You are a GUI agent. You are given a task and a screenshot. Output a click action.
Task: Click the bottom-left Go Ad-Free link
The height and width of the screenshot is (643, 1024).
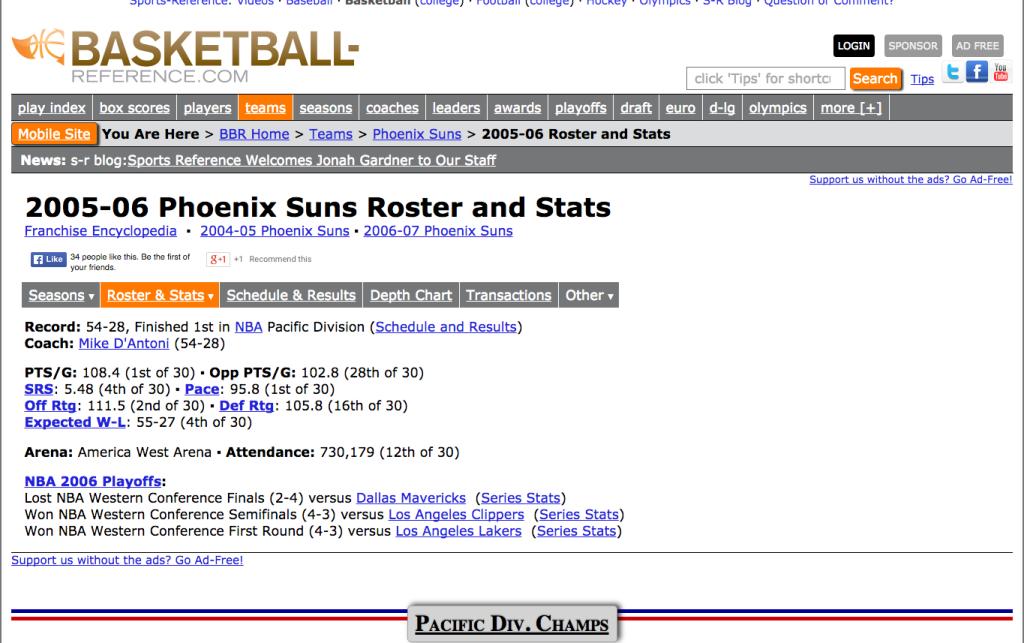[127, 560]
